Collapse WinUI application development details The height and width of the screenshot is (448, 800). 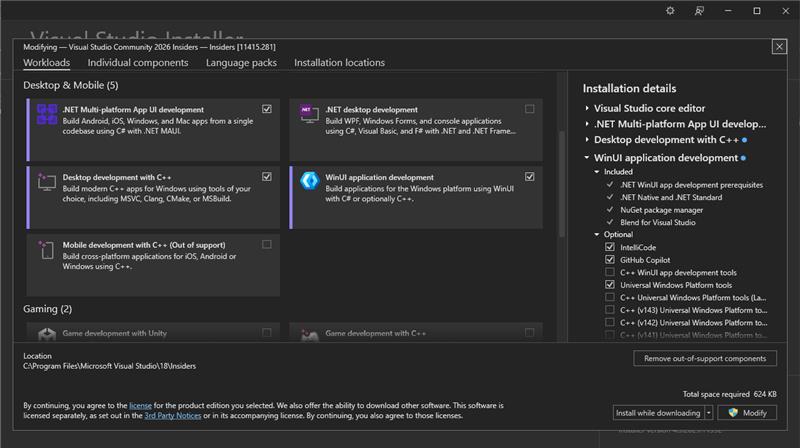(587, 158)
